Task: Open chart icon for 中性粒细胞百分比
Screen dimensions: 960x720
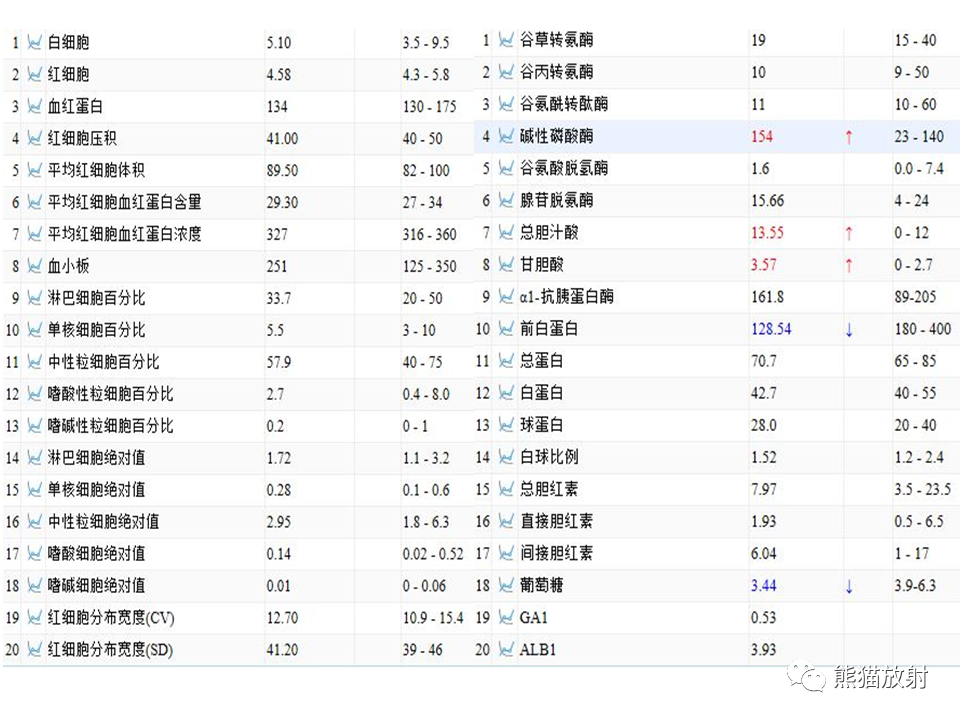Action: 34,362
